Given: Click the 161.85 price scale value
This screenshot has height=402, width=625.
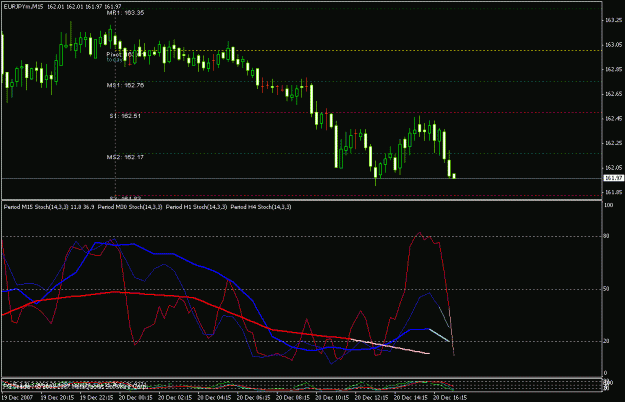Looking at the screenshot, I should point(614,192).
